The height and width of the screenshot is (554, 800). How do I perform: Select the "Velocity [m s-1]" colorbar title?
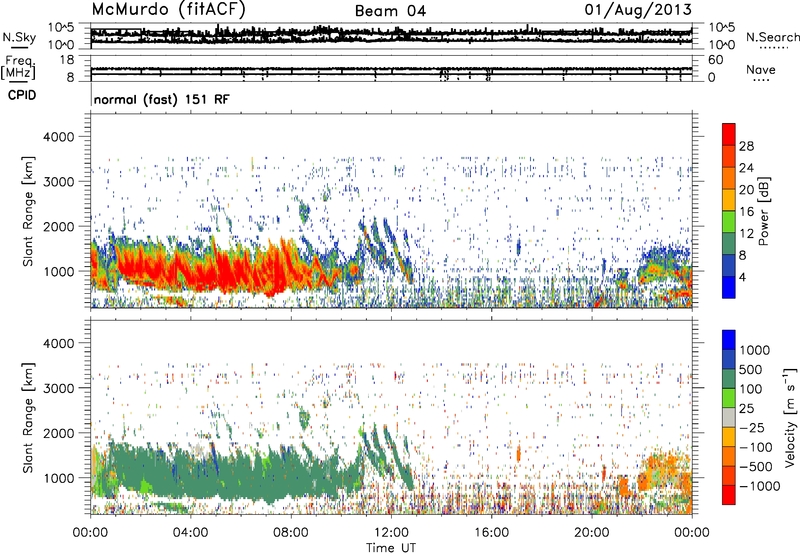click(x=790, y=417)
